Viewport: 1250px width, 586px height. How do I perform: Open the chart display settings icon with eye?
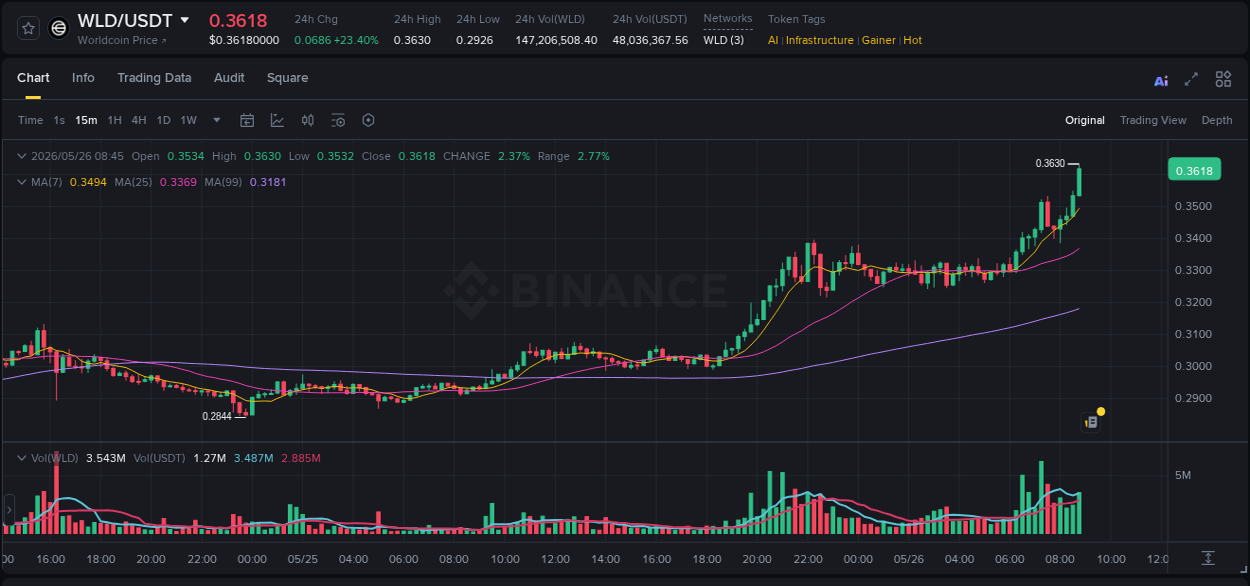pyautogui.click(x=338, y=120)
